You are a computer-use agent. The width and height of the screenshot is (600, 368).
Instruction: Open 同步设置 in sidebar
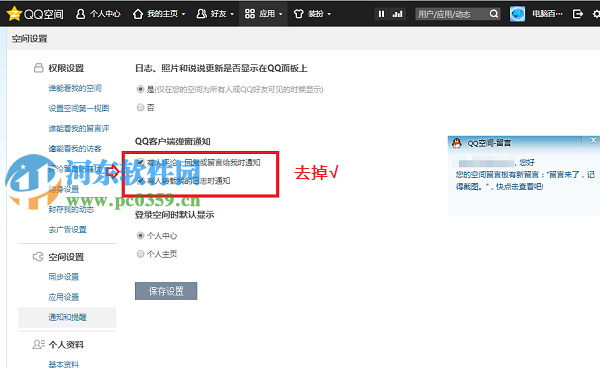[x=64, y=277]
